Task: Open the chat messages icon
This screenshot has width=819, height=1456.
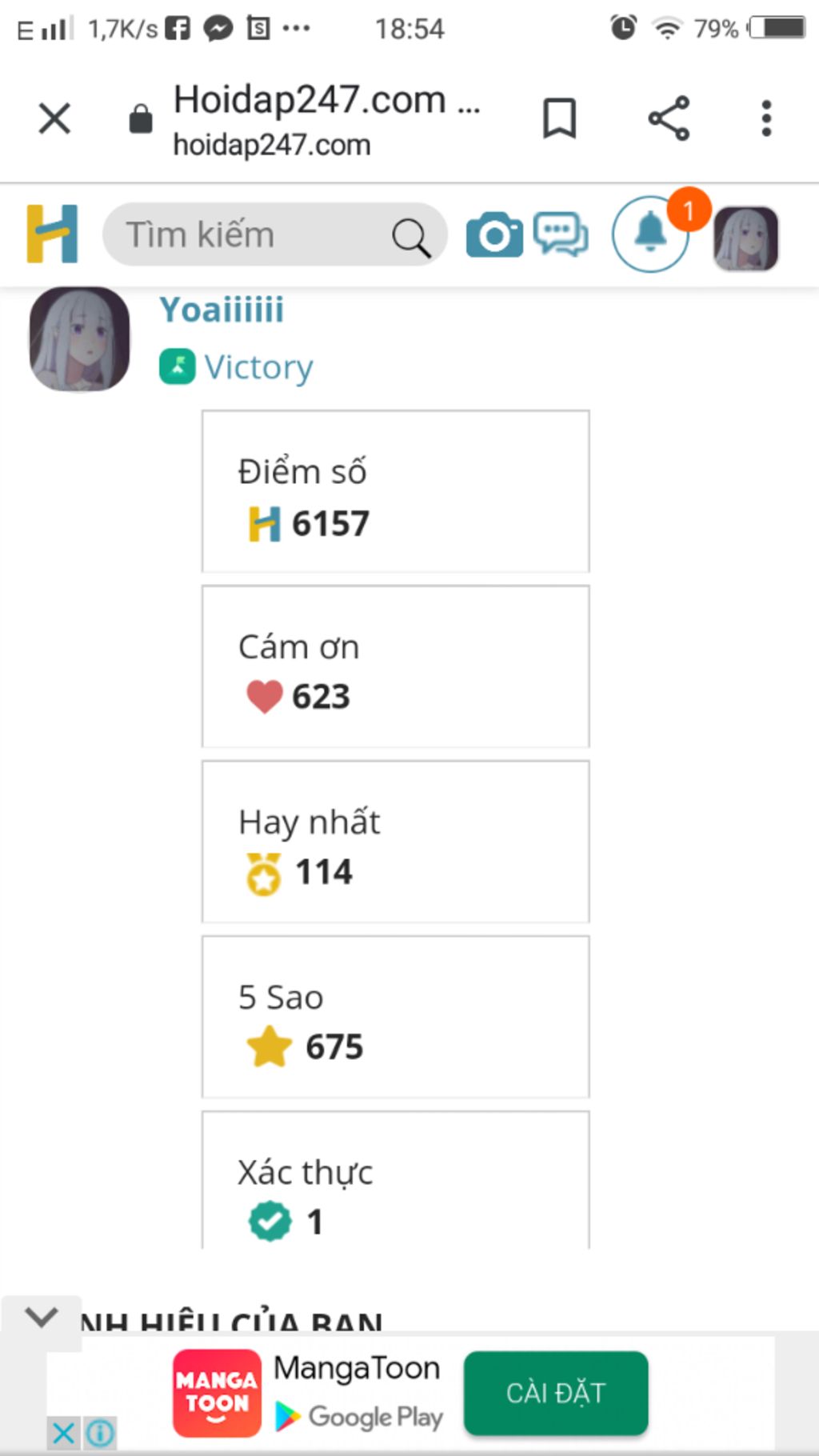Action: 561,234
